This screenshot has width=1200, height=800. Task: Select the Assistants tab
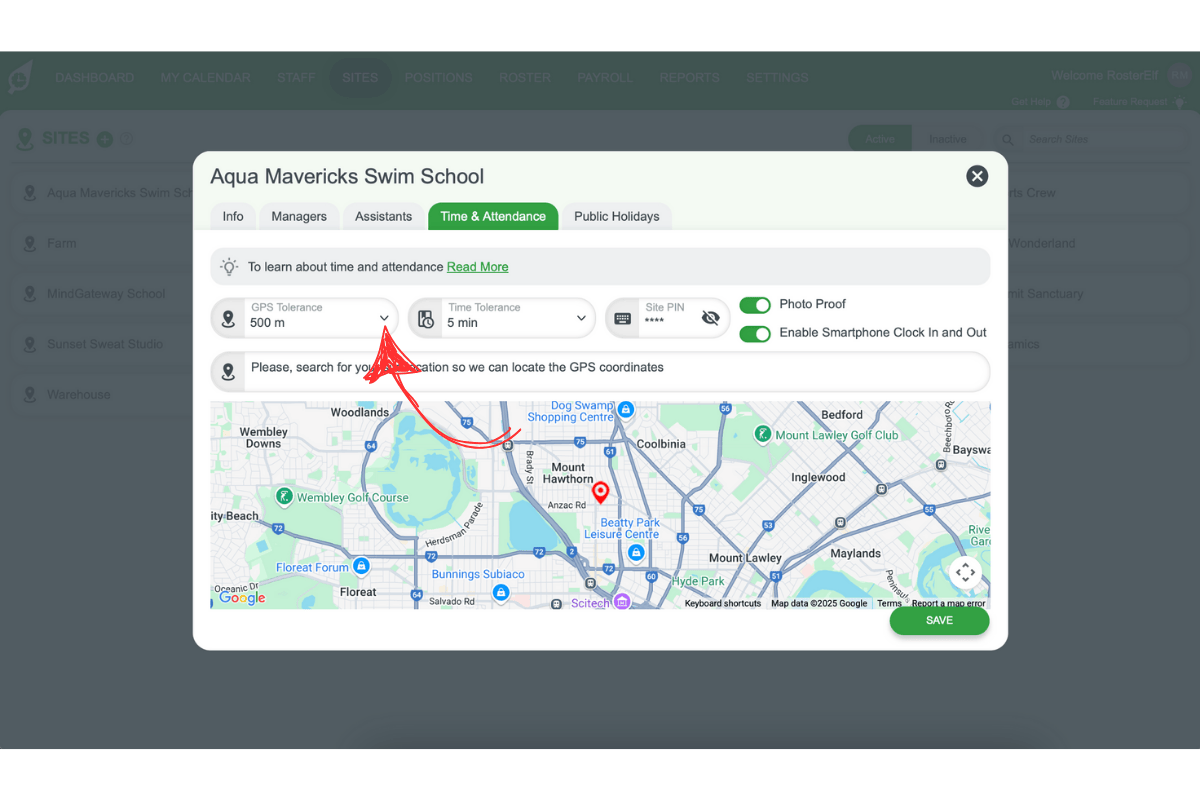coord(383,216)
